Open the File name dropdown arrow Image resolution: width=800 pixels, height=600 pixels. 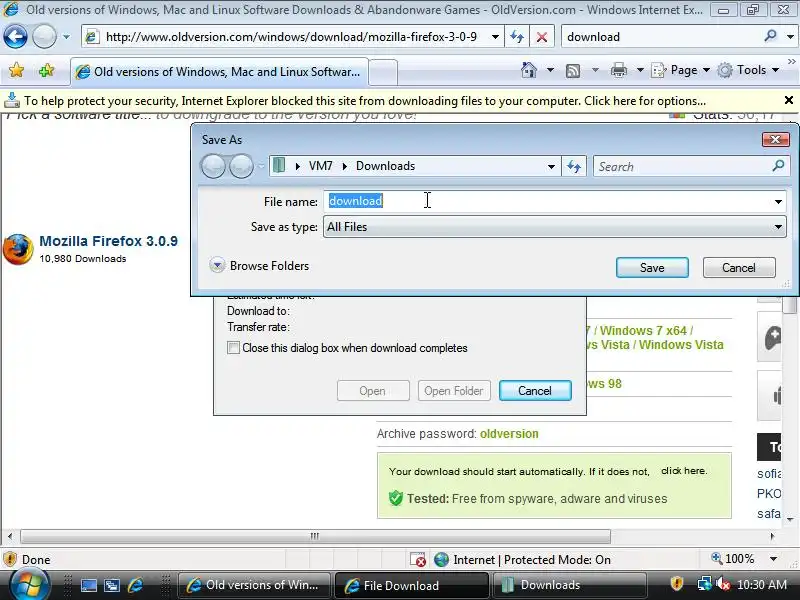point(778,202)
